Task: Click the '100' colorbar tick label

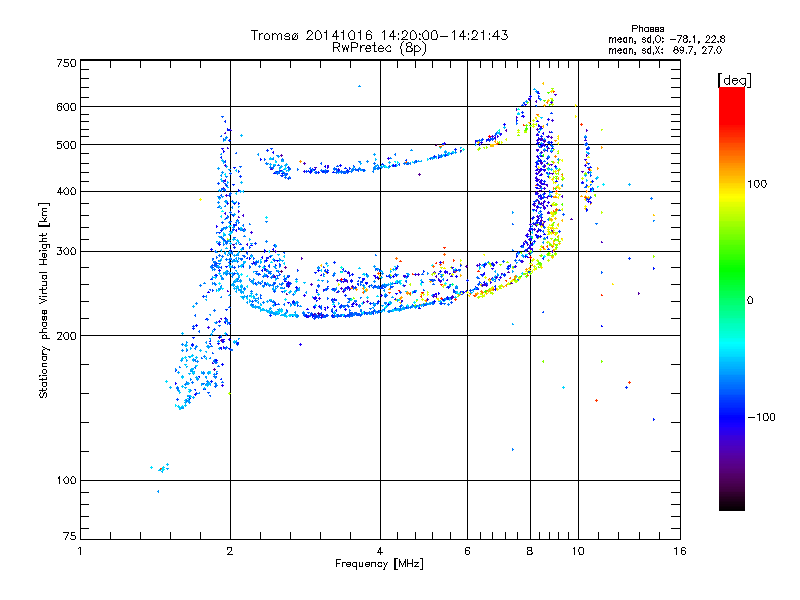Action: [757, 184]
